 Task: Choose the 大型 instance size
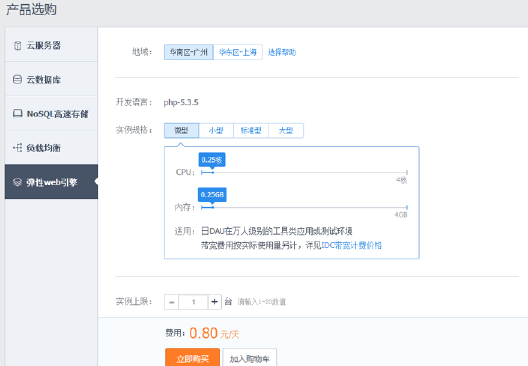click(x=286, y=131)
